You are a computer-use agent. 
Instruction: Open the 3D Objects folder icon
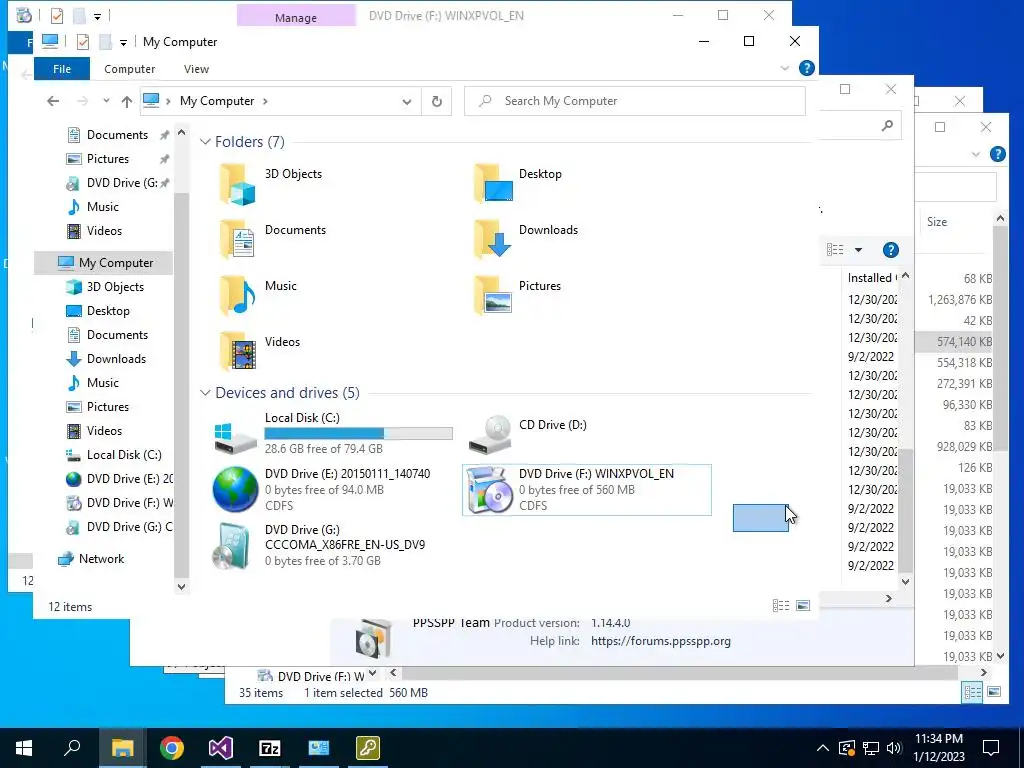pyautogui.click(x=237, y=184)
